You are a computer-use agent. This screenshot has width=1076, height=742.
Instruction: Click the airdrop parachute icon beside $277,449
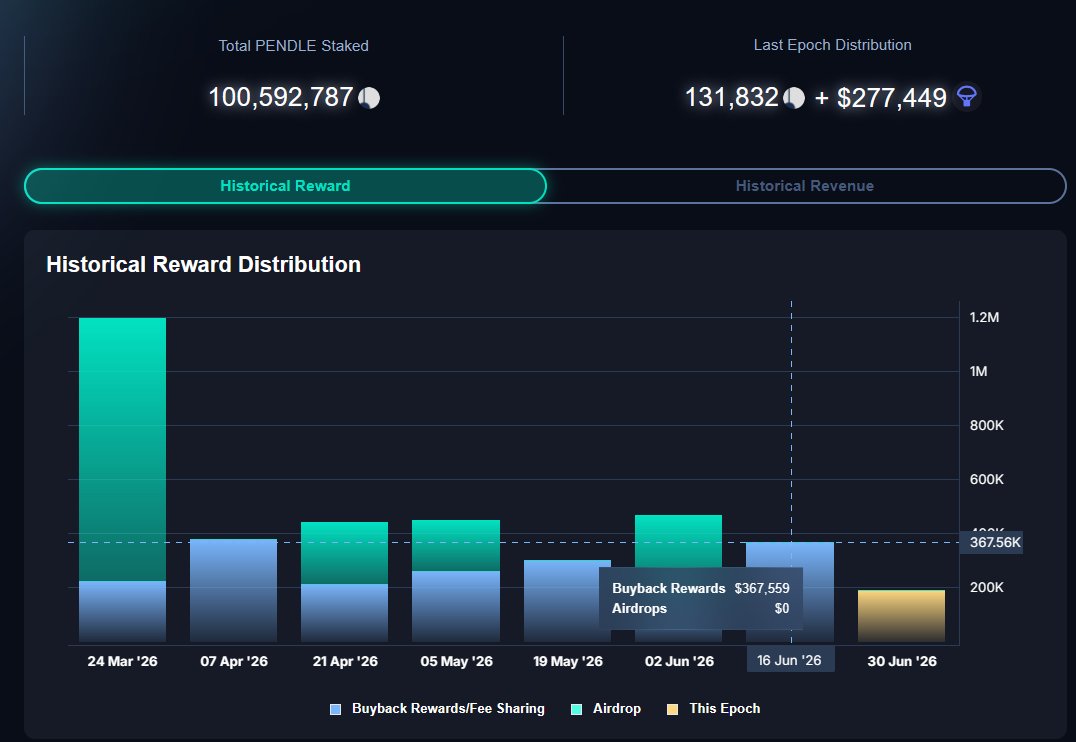(967, 97)
